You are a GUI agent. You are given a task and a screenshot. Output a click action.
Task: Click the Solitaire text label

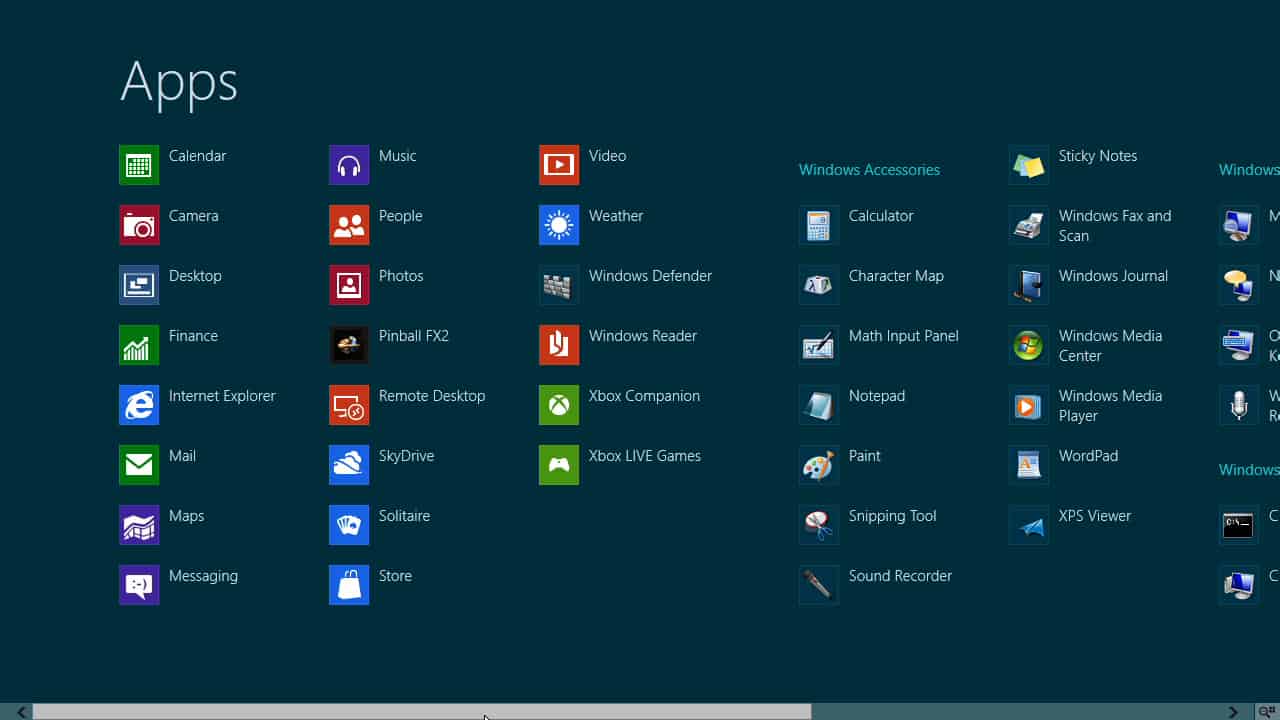pos(404,516)
